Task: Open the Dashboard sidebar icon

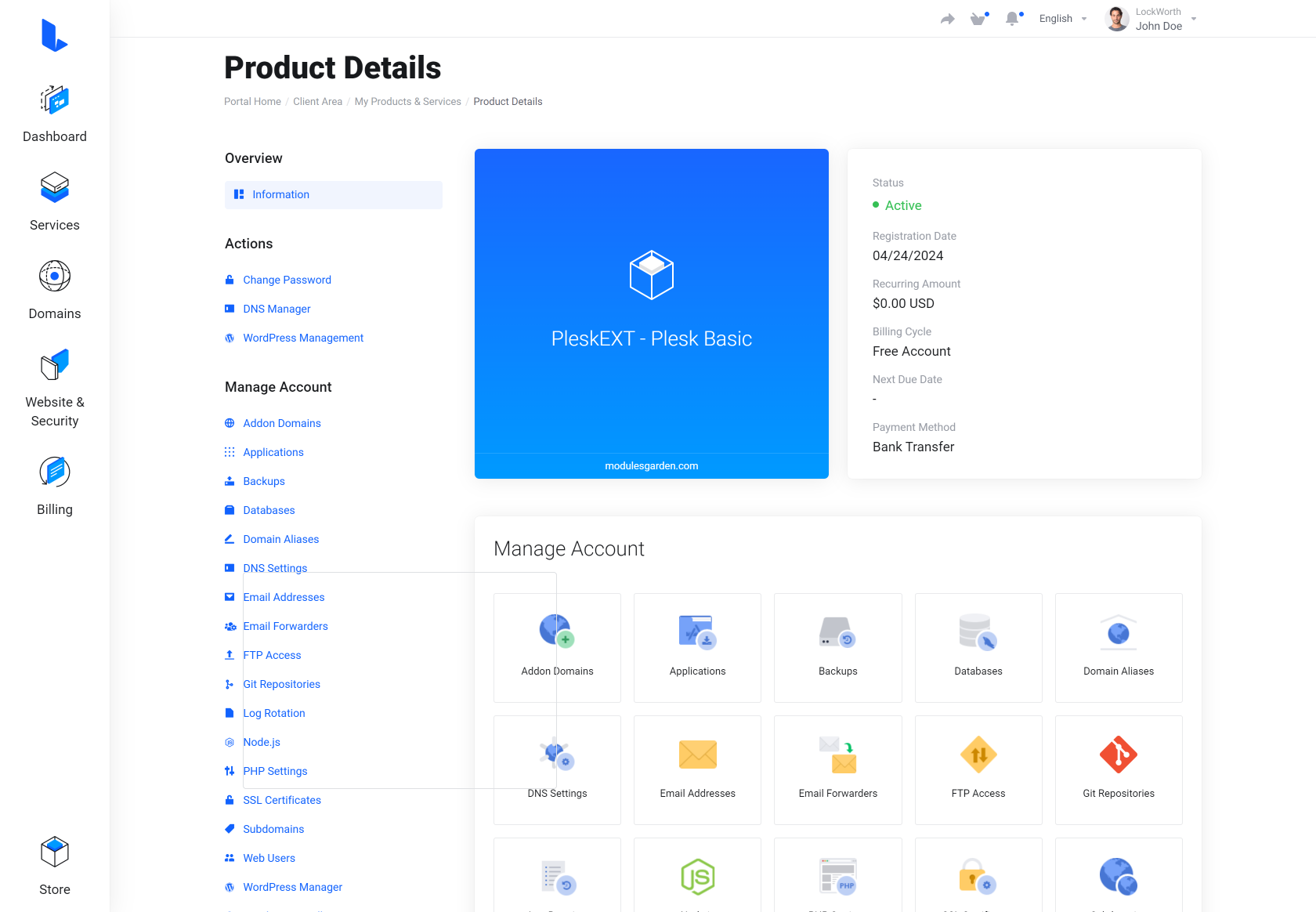Action: (55, 100)
